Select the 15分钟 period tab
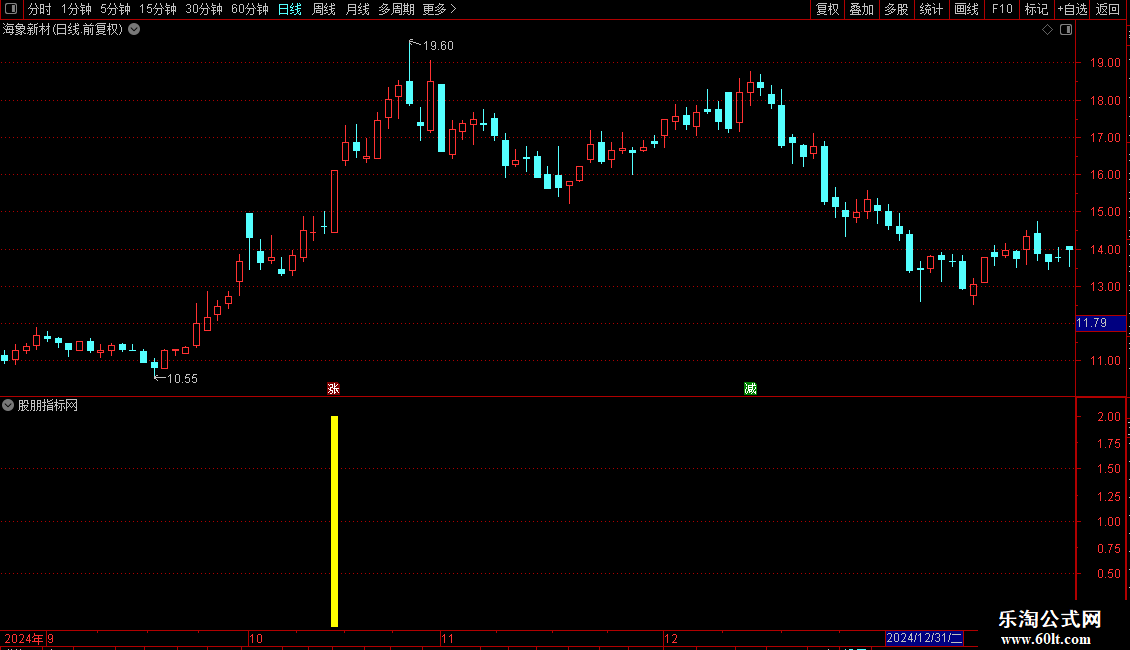 (158, 9)
